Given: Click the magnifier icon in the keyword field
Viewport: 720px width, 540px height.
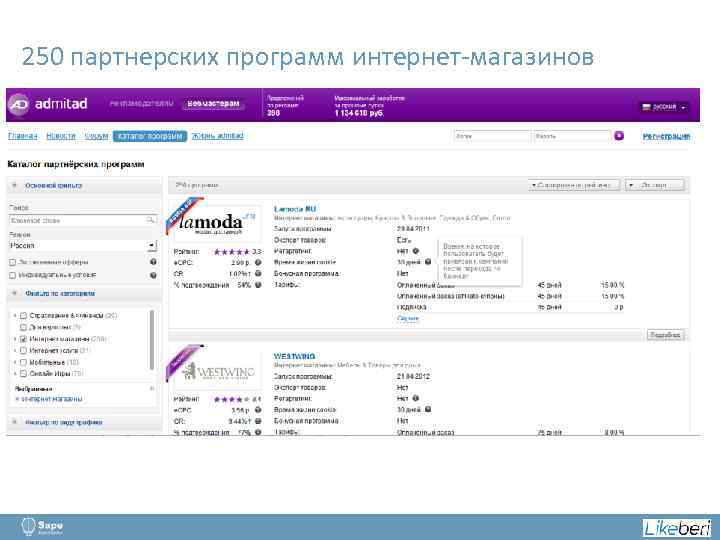Looking at the screenshot, I should tap(151, 220).
